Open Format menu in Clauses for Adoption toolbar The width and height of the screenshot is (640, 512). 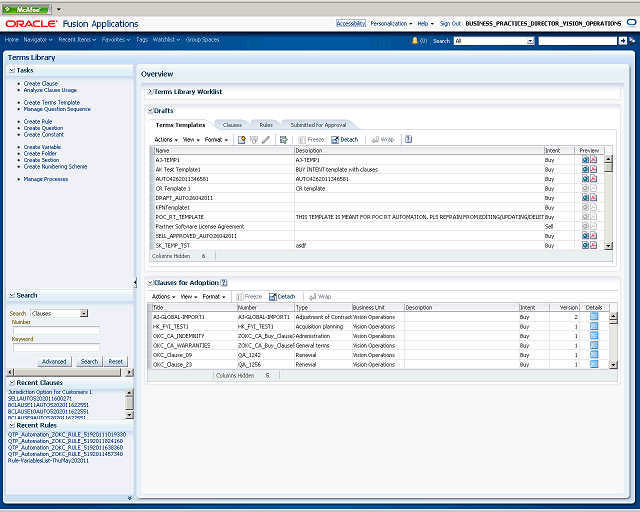point(214,297)
